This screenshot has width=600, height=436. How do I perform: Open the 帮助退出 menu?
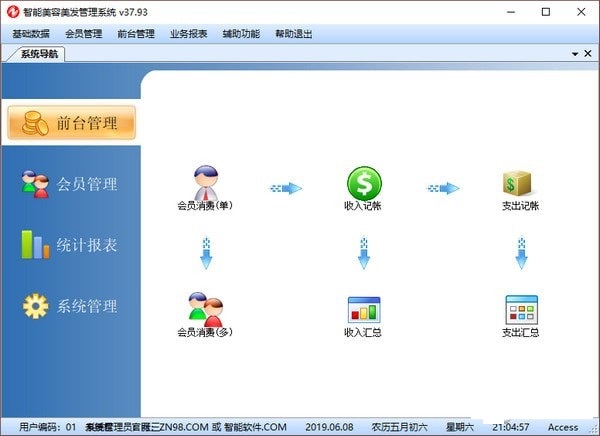coord(294,34)
